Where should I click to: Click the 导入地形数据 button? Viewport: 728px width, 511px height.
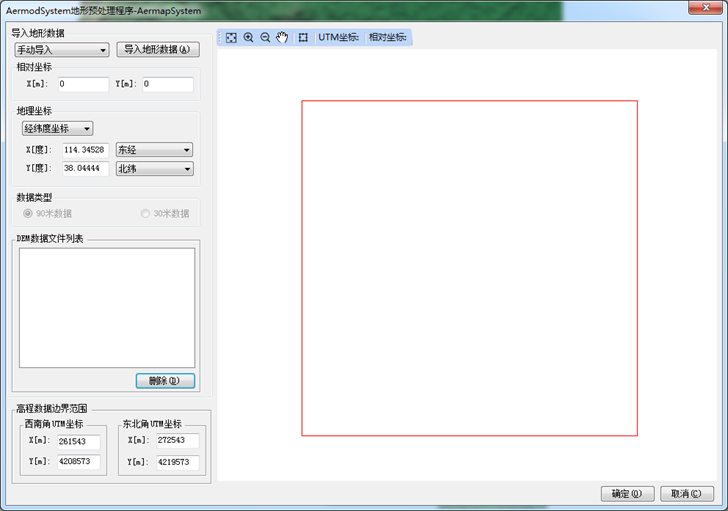pos(159,49)
